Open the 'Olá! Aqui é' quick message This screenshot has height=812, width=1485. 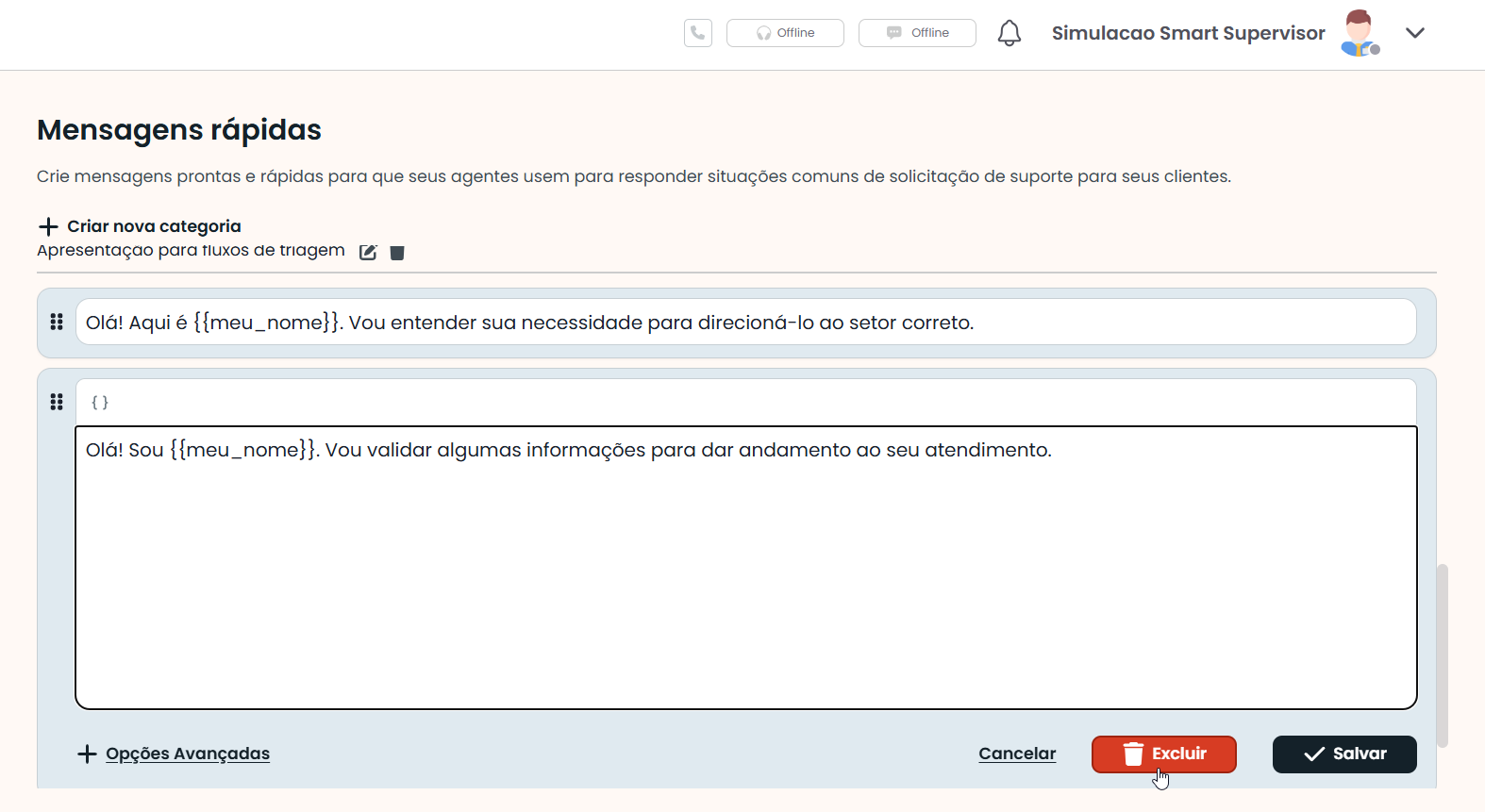[x=745, y=323]
